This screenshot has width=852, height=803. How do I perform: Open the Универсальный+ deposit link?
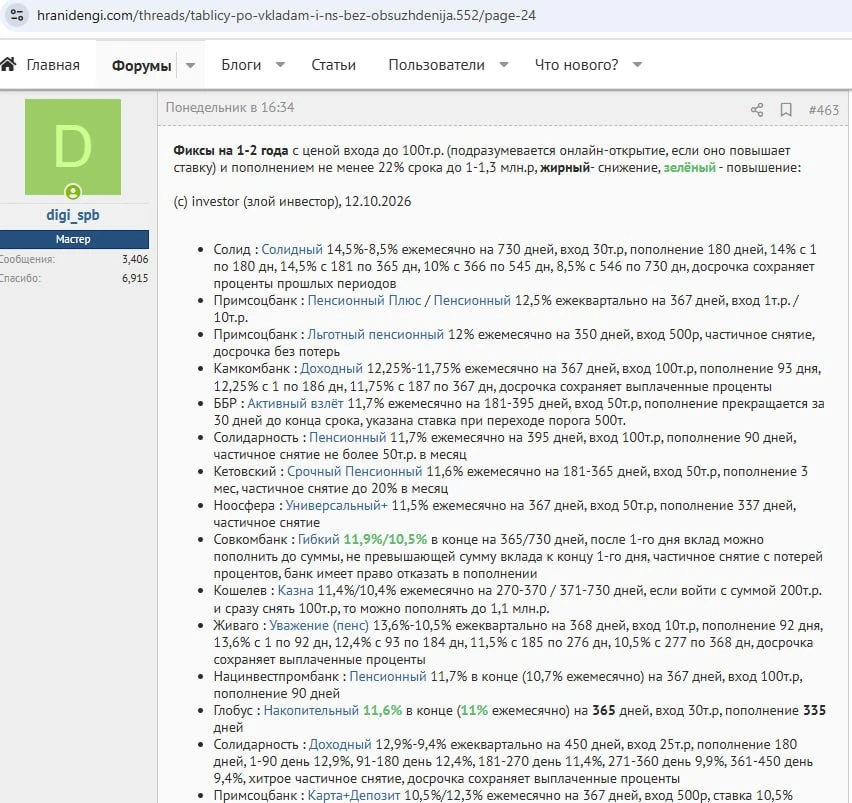click(337, 505)
